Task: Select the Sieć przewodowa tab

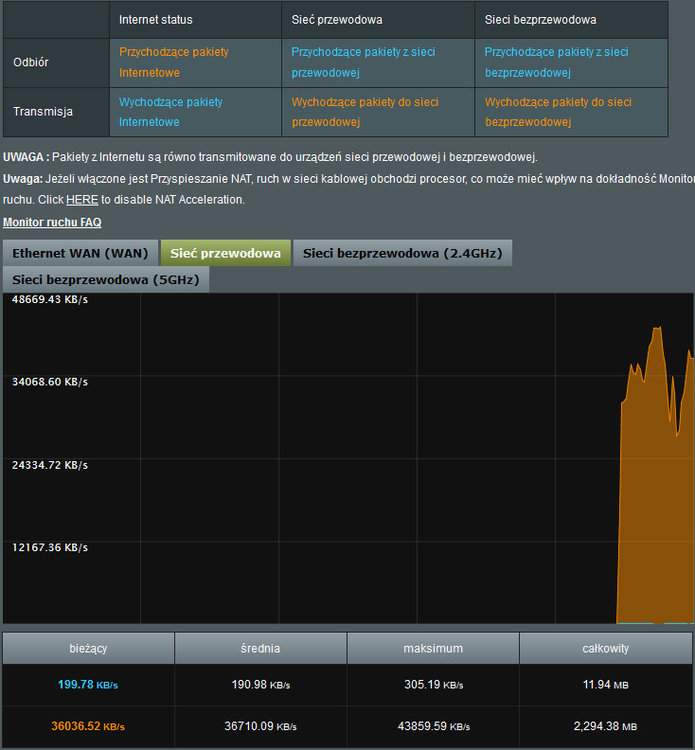Action: [226, 253]
